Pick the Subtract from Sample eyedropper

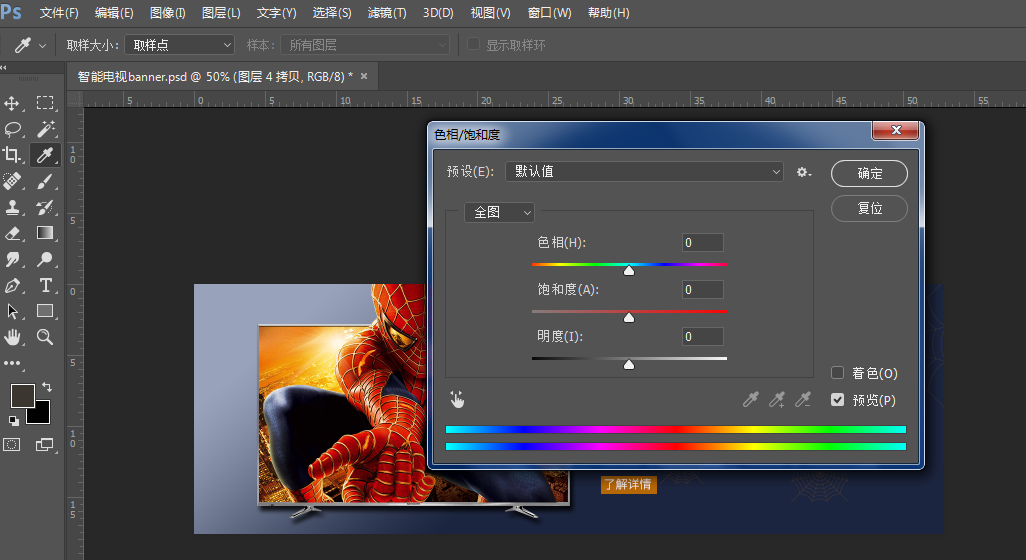803,399
